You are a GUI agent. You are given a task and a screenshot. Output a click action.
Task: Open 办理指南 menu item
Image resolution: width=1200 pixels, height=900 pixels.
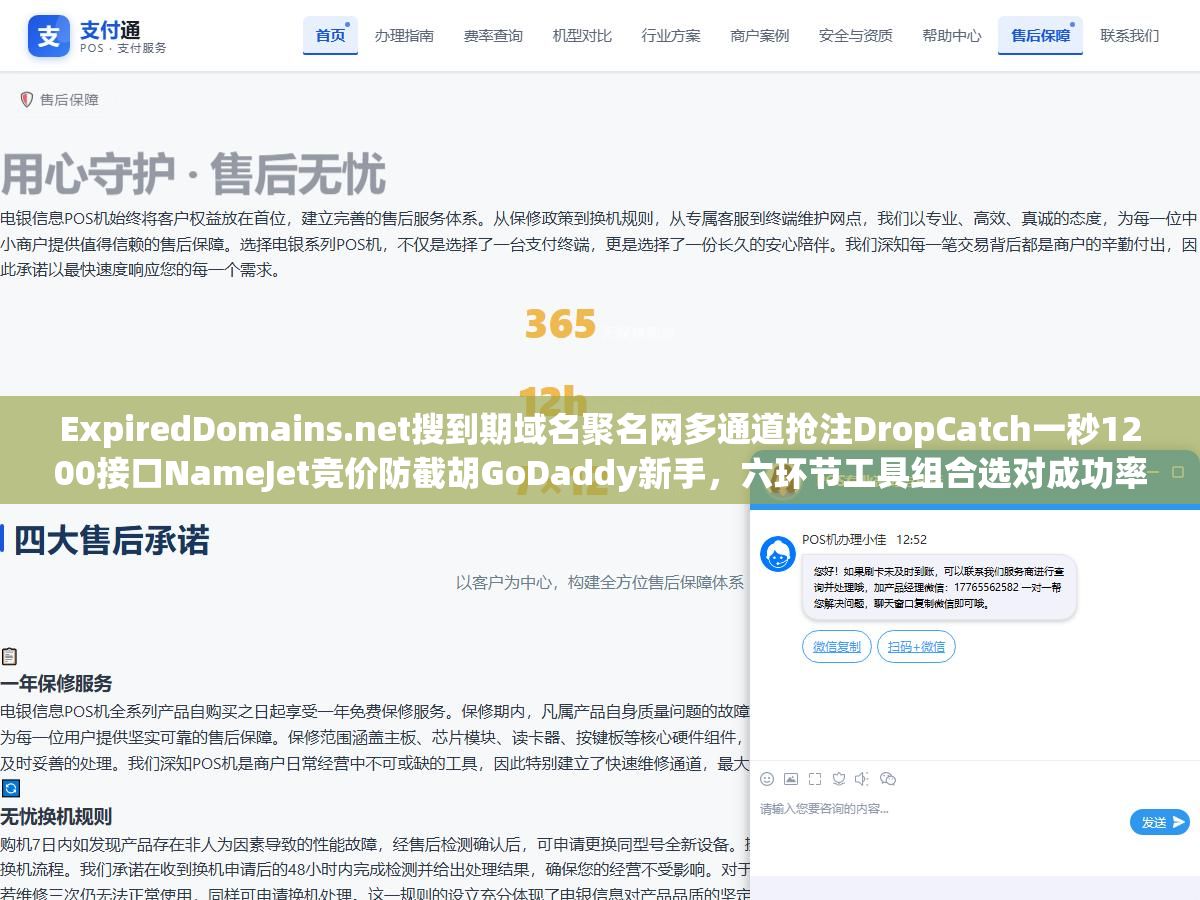click(404, 35)
